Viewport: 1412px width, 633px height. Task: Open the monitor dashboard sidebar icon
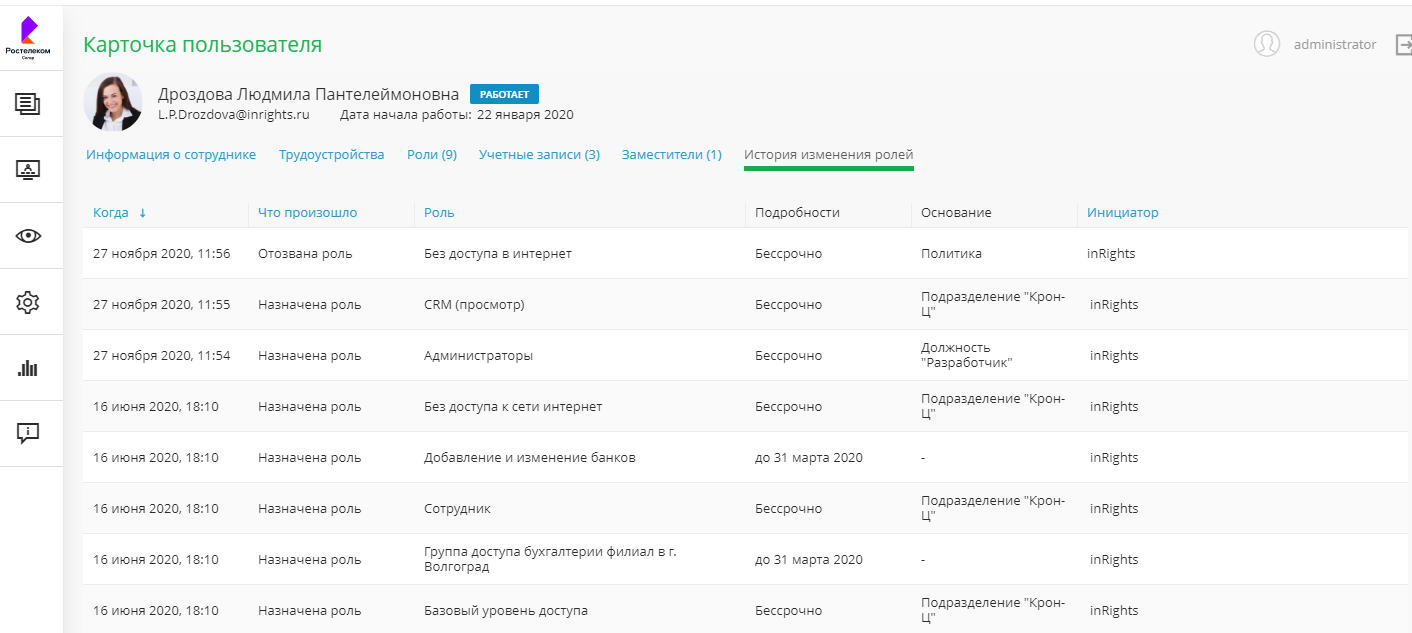28,169
